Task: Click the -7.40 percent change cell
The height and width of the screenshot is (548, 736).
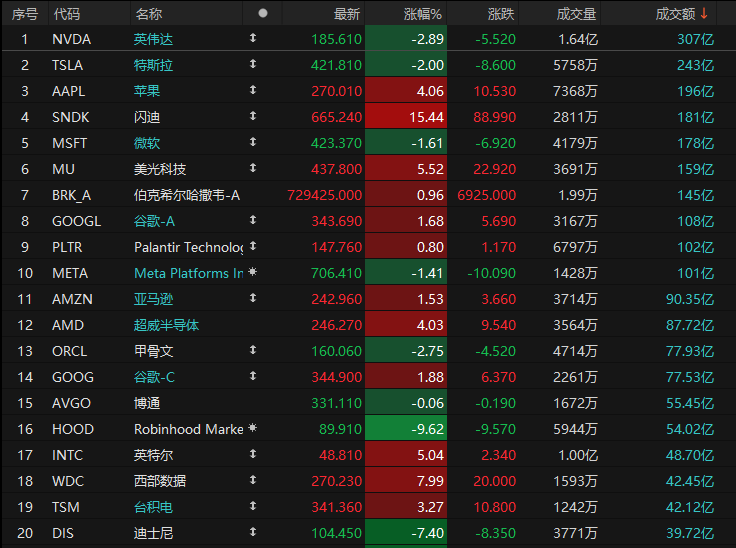Action: coord(406,533)
